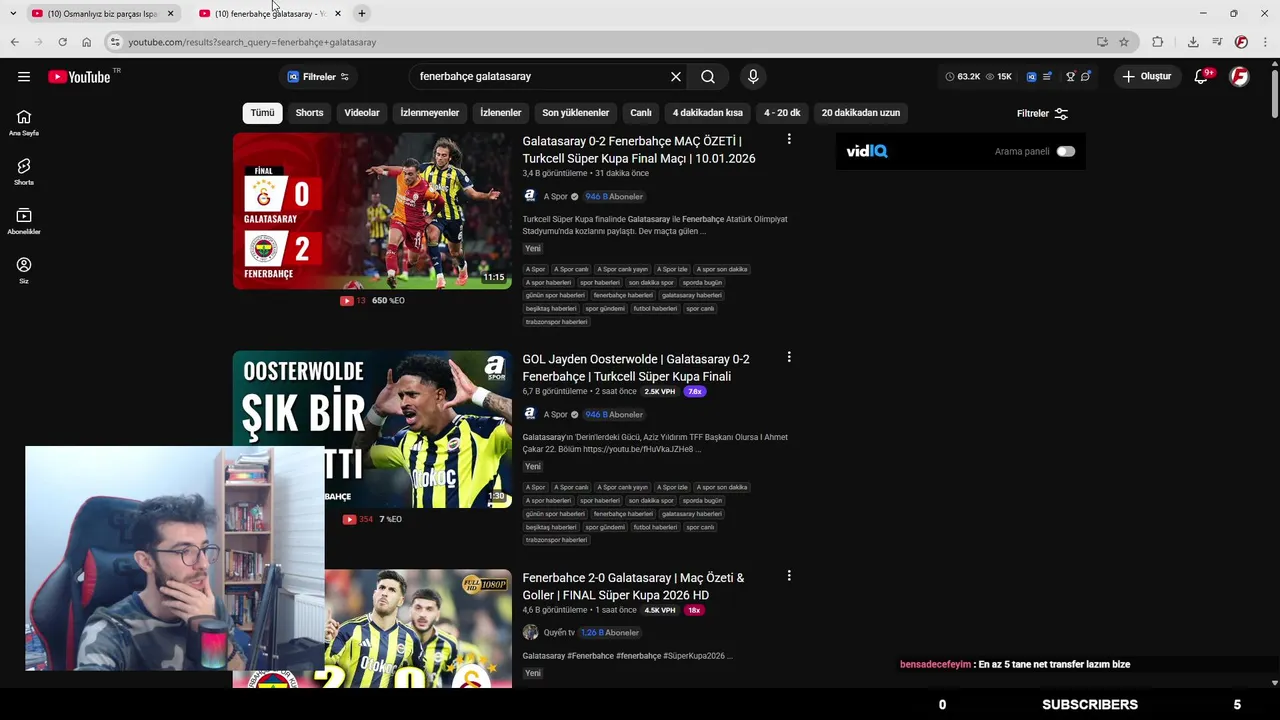Go back in browser history
The image size is (1280, 720).
14,42
